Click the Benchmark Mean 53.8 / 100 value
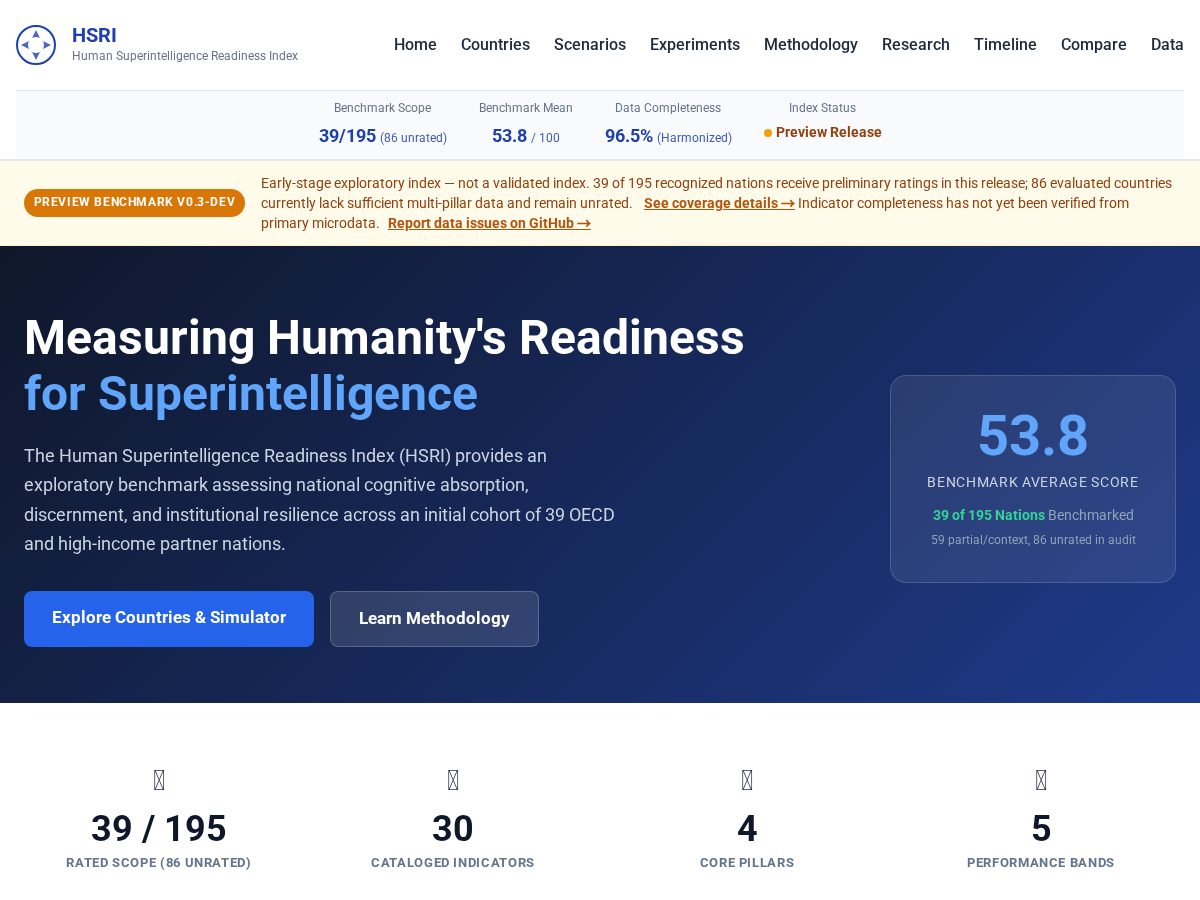Screen dimensions: 1200x900 pos(526,136)
